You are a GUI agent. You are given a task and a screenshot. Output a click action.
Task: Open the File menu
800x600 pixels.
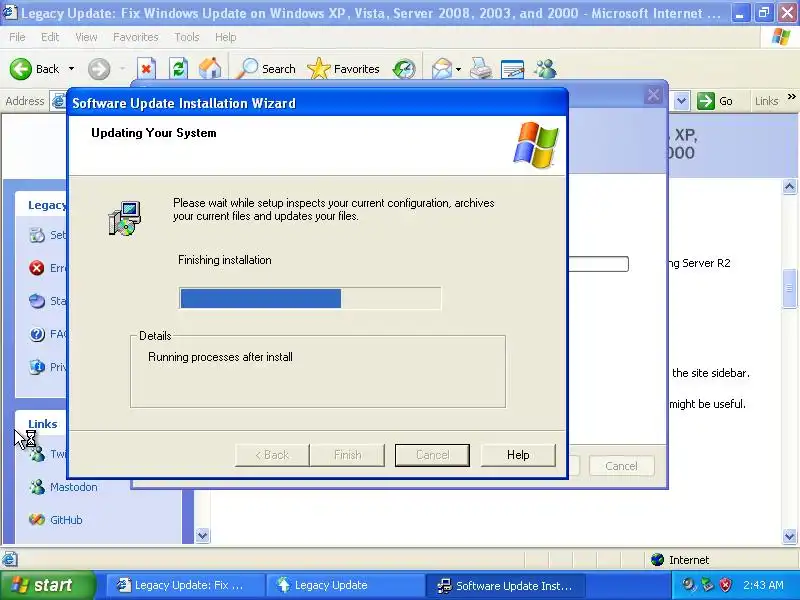point(17,37)
